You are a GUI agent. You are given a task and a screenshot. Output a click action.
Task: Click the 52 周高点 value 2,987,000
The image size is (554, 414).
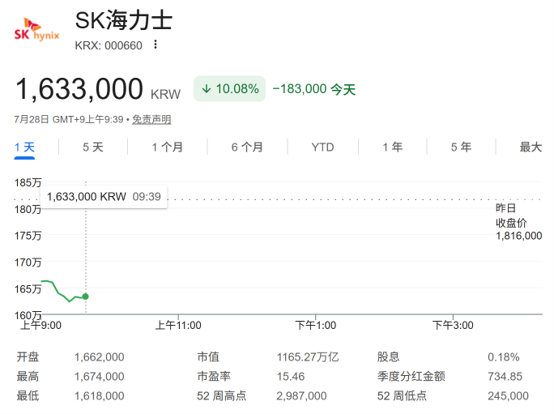tap(301, 396)
